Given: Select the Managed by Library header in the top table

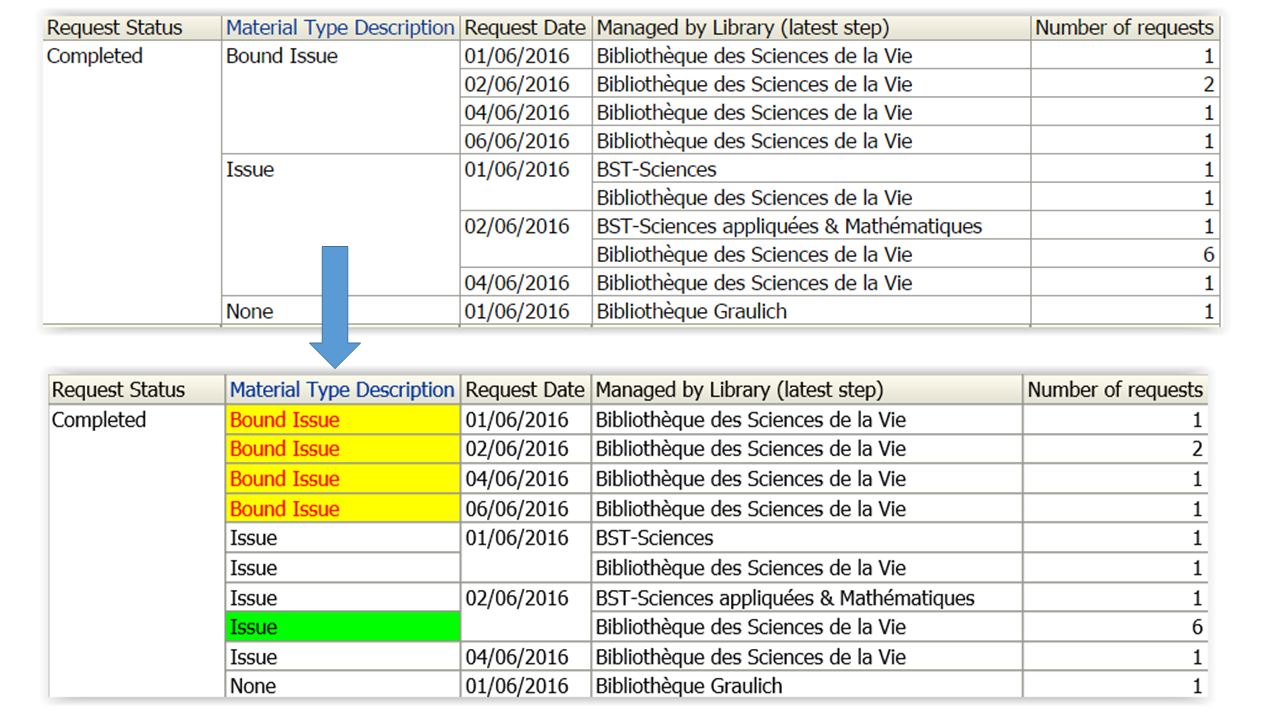Looking at the screenshot, I should [811, 28].
